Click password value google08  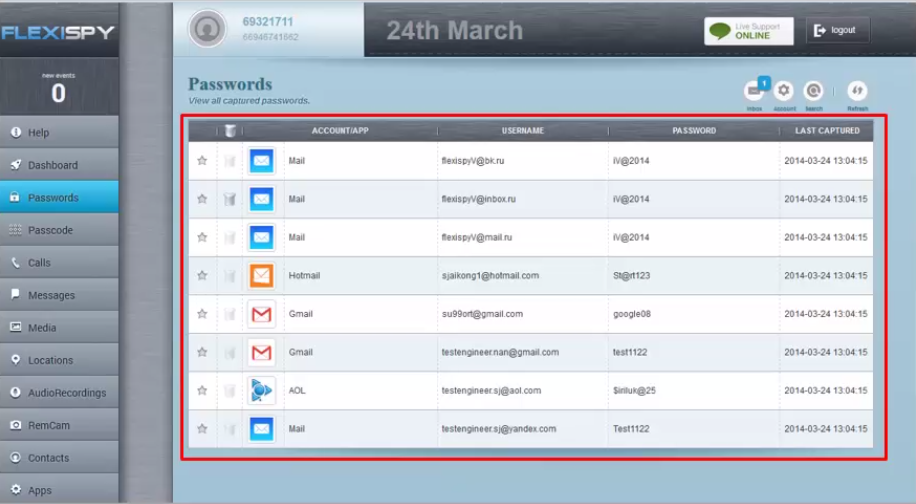tap(632, 314)
